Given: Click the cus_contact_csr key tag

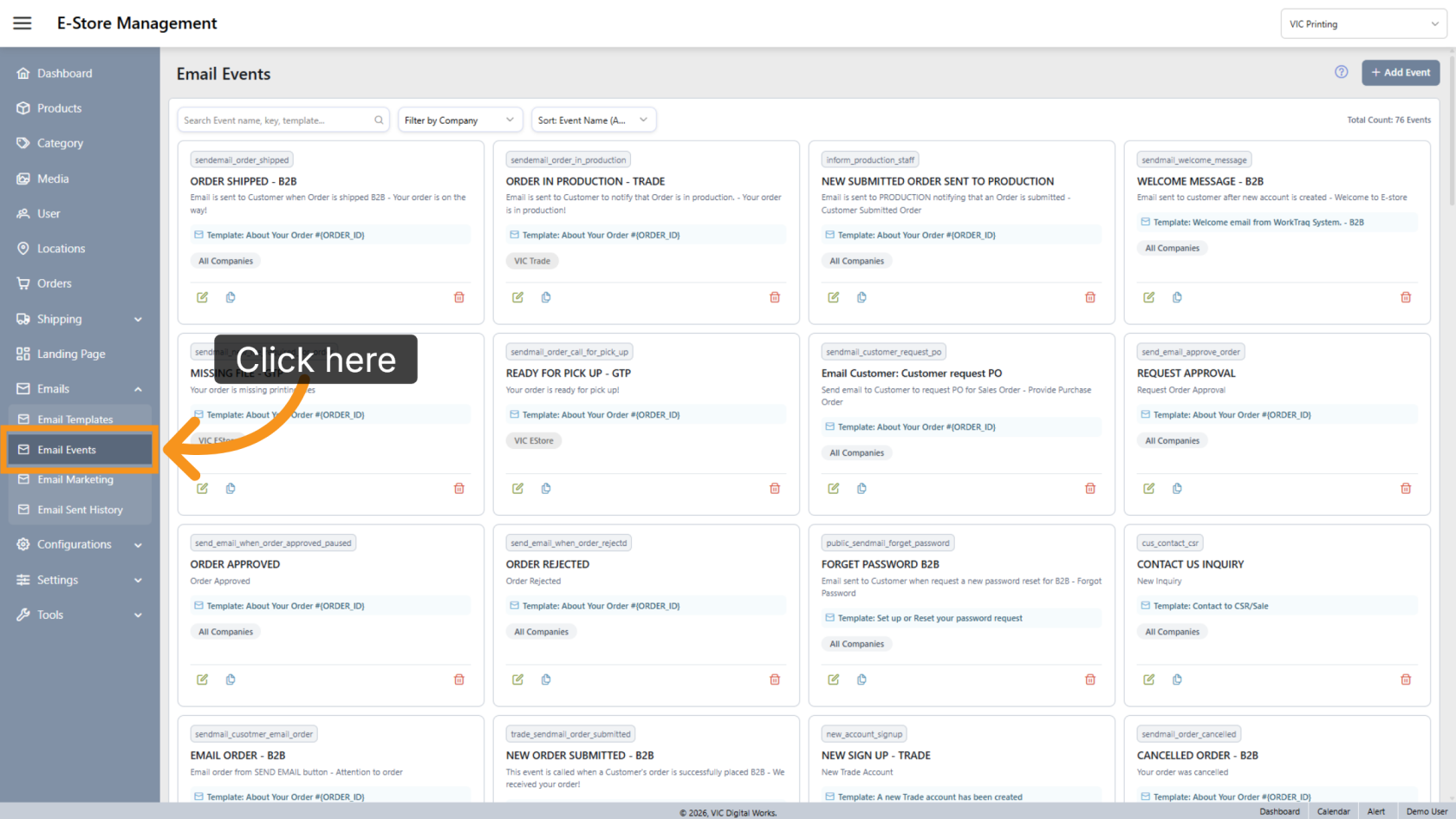Looking at the screenshot, I should tap(1170, 543).
